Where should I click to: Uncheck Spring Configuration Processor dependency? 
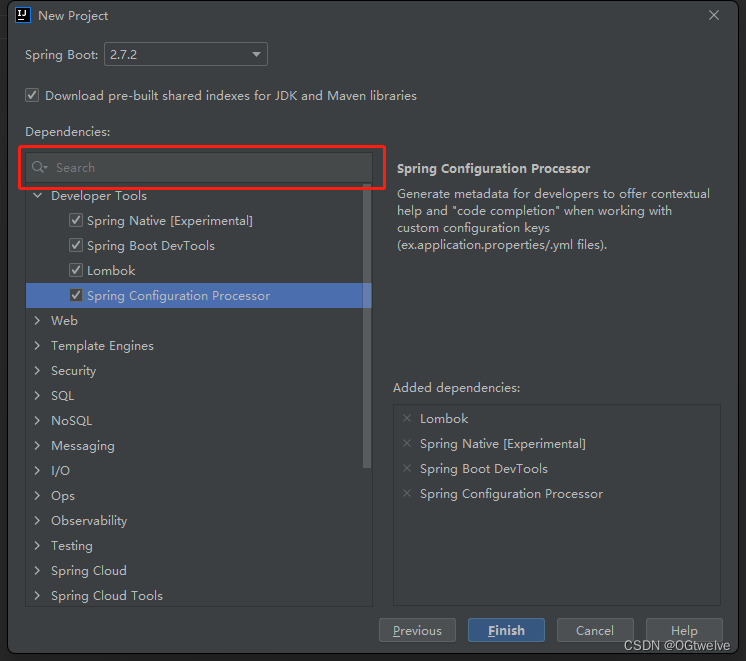tap(76, 295)
